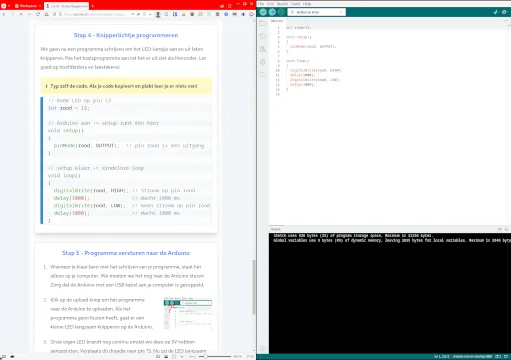Click the extensions puzzle icon in Vivaldi
This screenshot has width=511, height=360.
pos(252,14)
